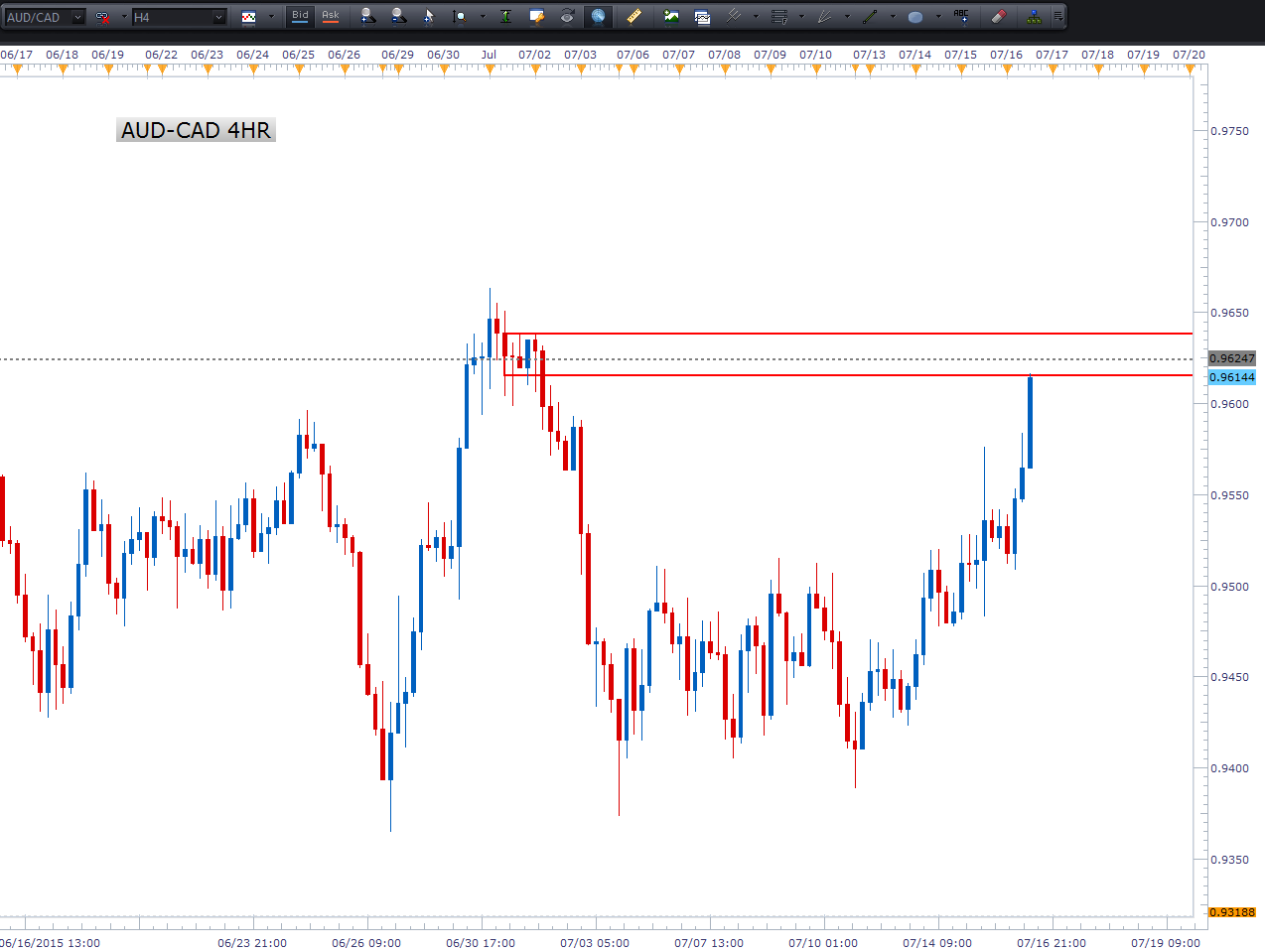Click the globe icon in toolbar
This screenshot has width=1265, height=952.
[x=599, y=17]
